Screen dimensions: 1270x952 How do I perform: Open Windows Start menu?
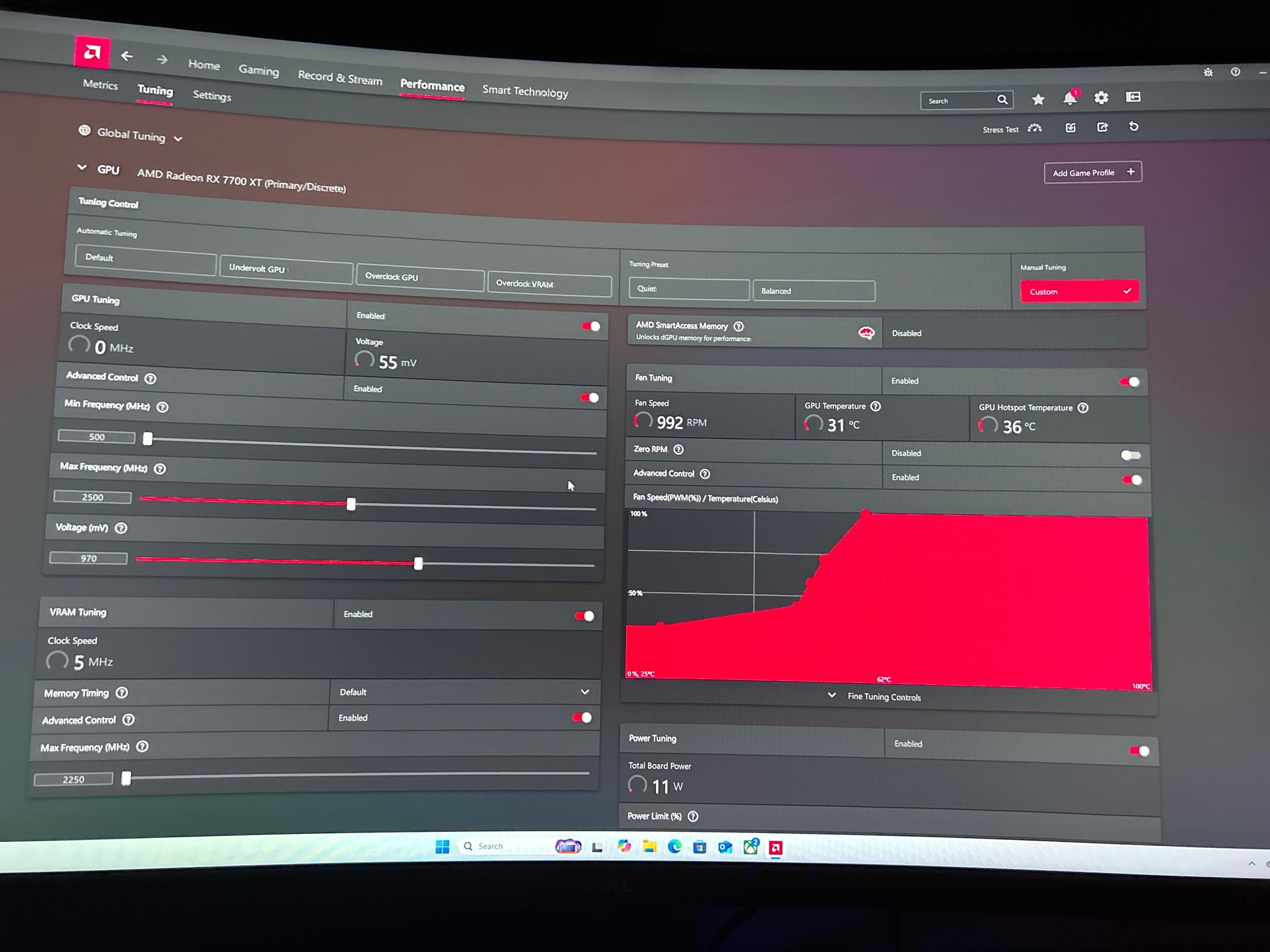pos(442,847)
